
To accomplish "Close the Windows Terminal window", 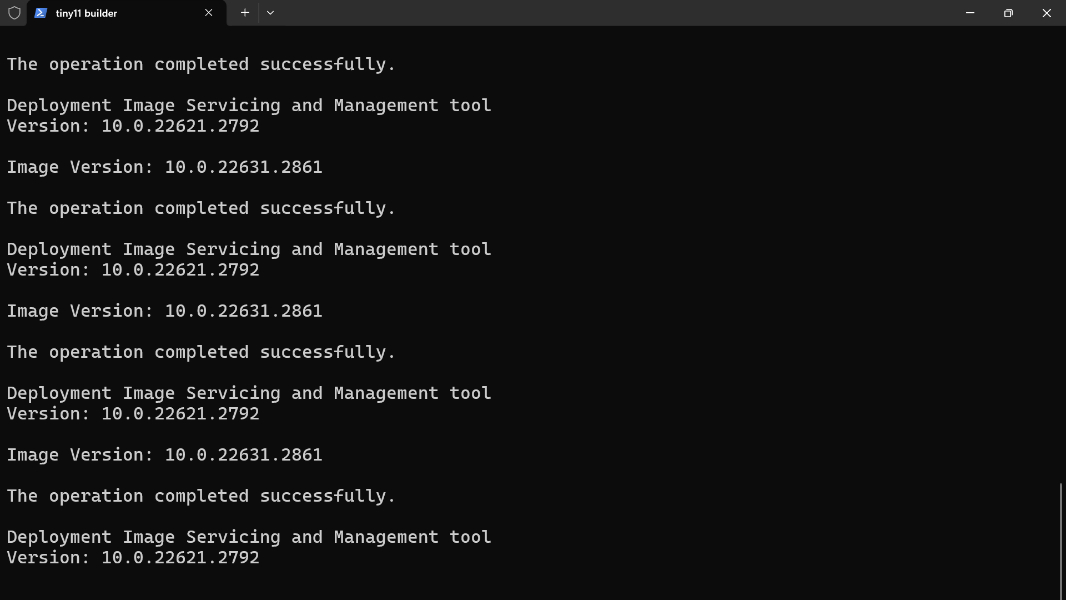I will [1047, 13].
